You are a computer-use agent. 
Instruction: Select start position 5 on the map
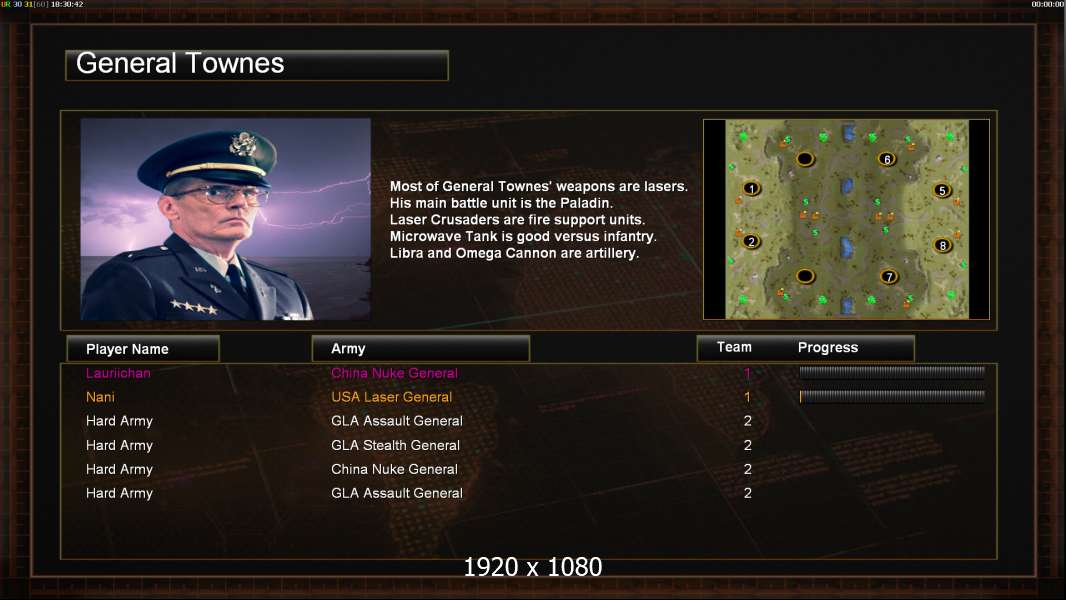942,190
